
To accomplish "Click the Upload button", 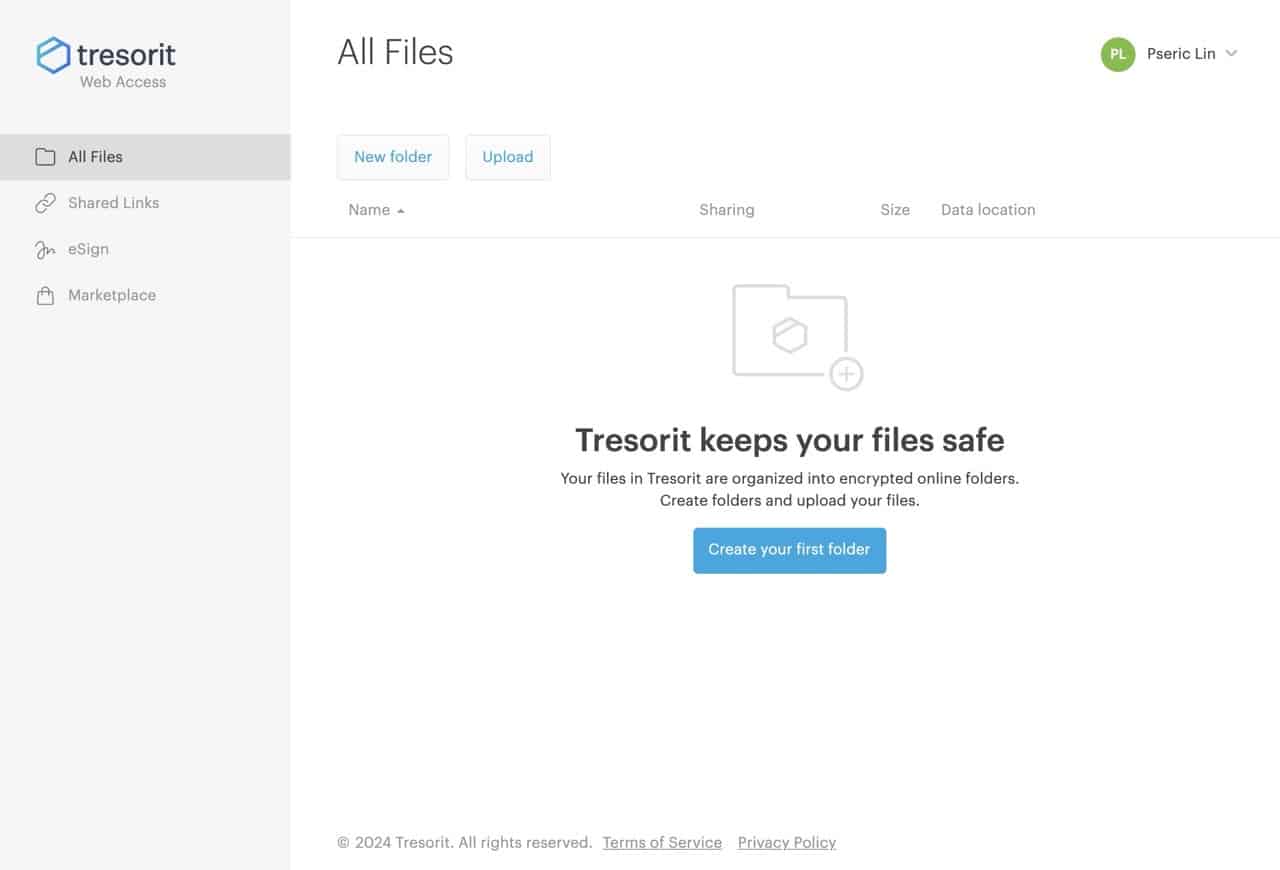I will [508, 157].
